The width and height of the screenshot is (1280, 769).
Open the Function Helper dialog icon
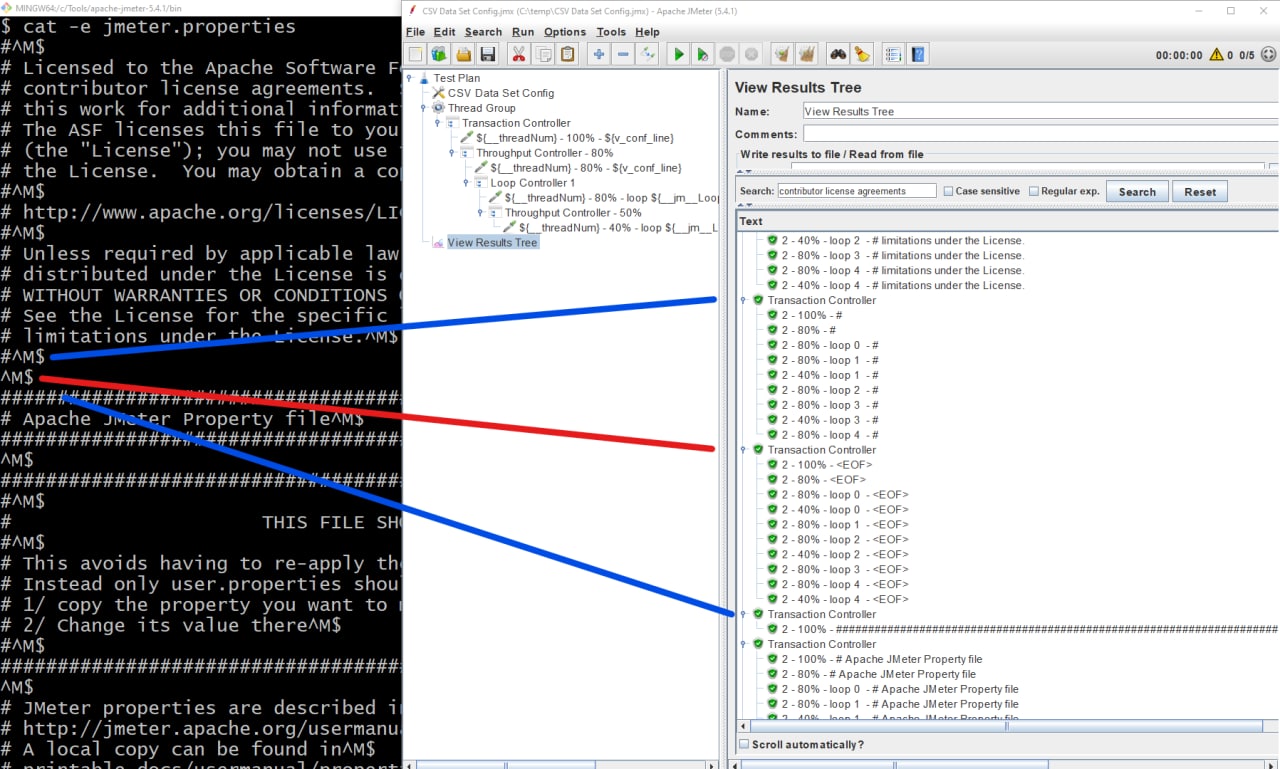pyautogui.click(x=894, y=54)
